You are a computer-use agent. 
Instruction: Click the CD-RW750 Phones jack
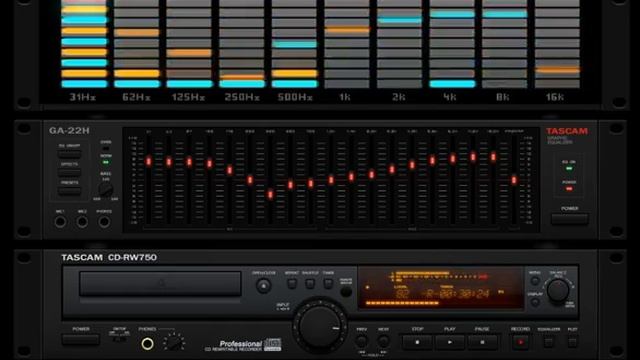click(x=147, y=344)
